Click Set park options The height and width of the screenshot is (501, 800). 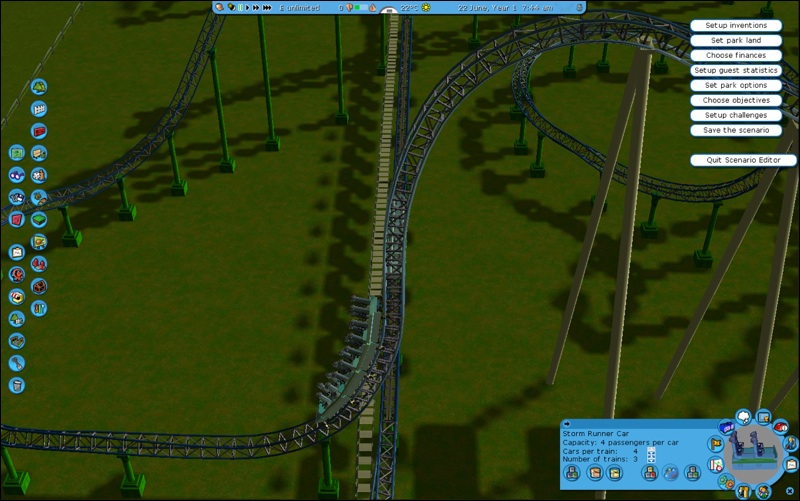[x=736, y=85]
